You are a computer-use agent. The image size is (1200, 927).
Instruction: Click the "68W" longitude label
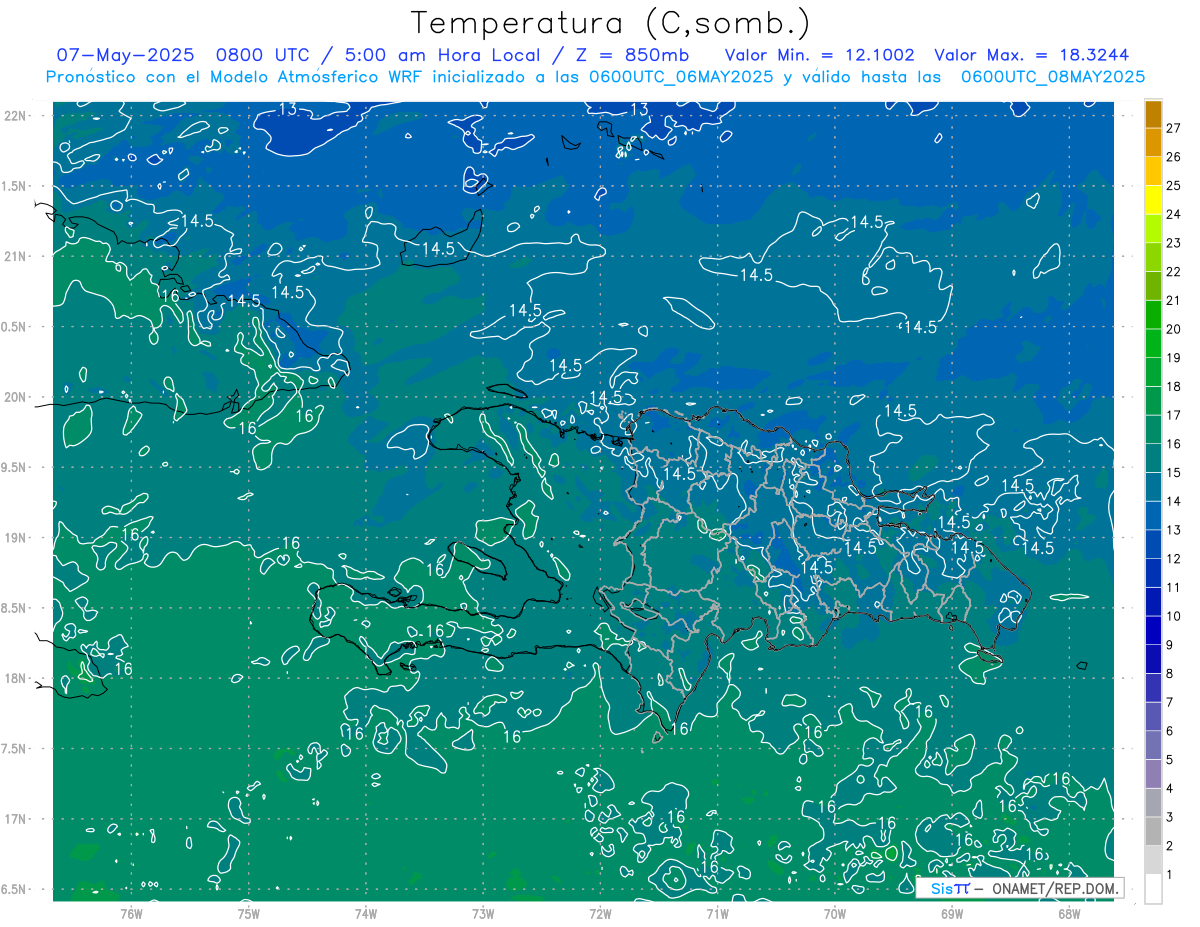click(1069, 914)
